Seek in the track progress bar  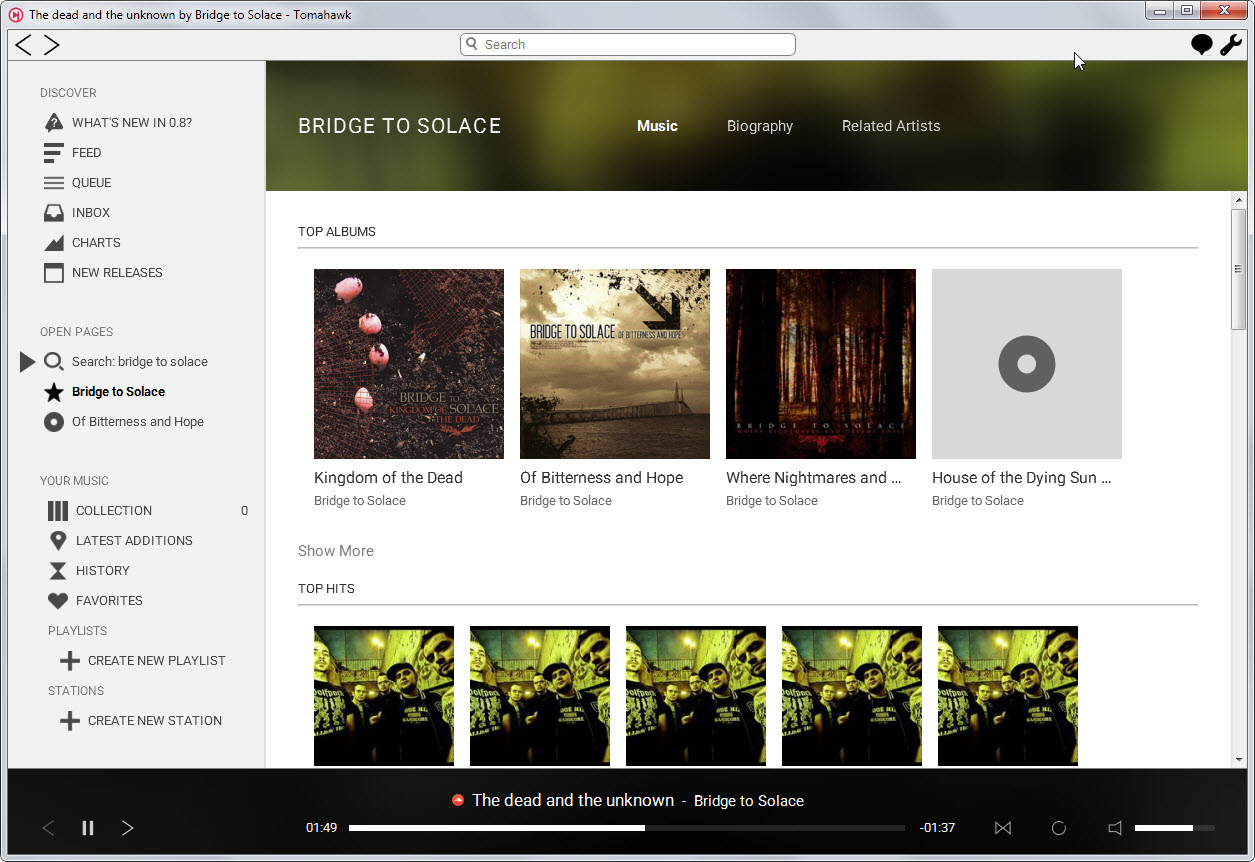click(627, 828)
